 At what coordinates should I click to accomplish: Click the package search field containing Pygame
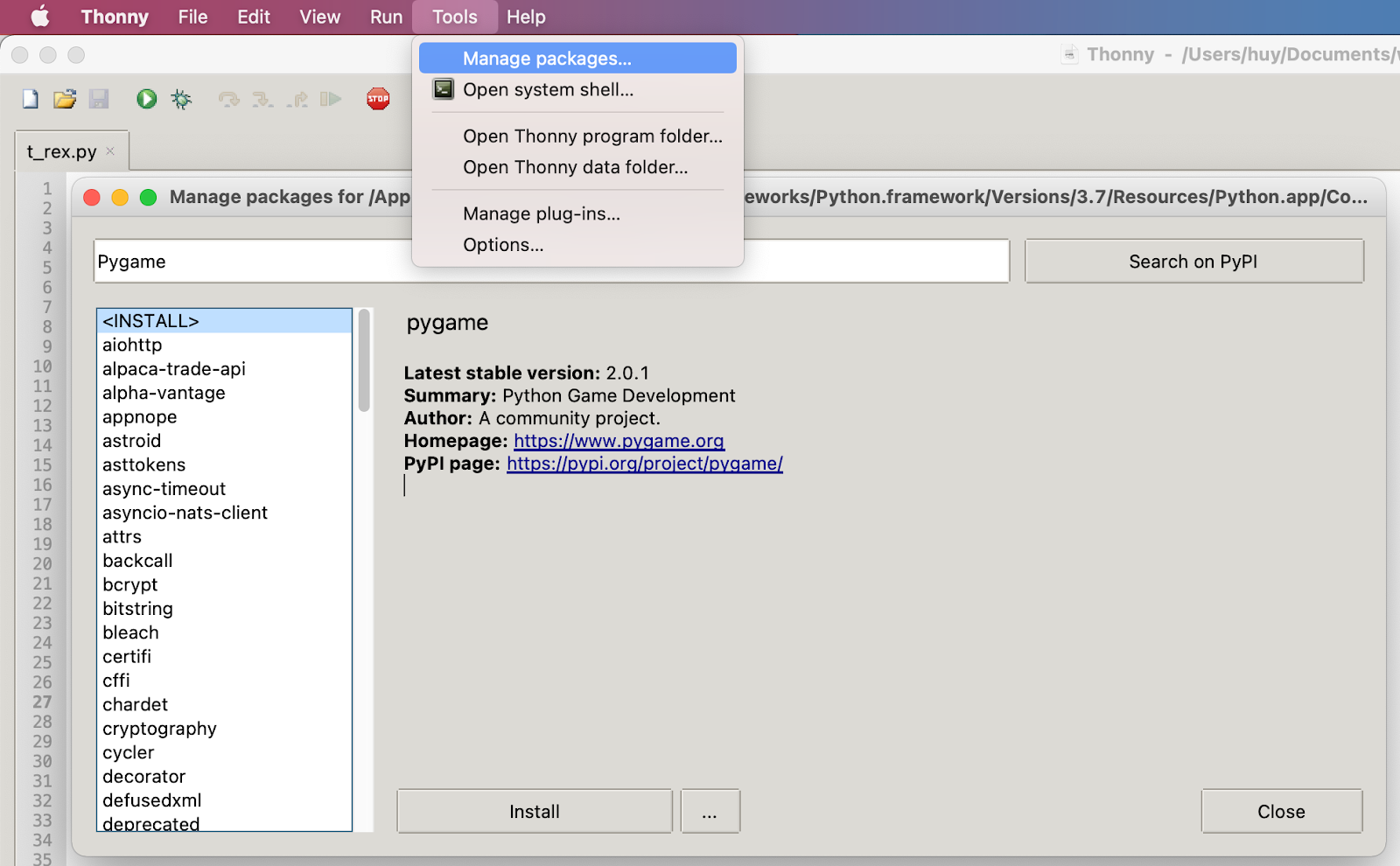click(551, 262)
